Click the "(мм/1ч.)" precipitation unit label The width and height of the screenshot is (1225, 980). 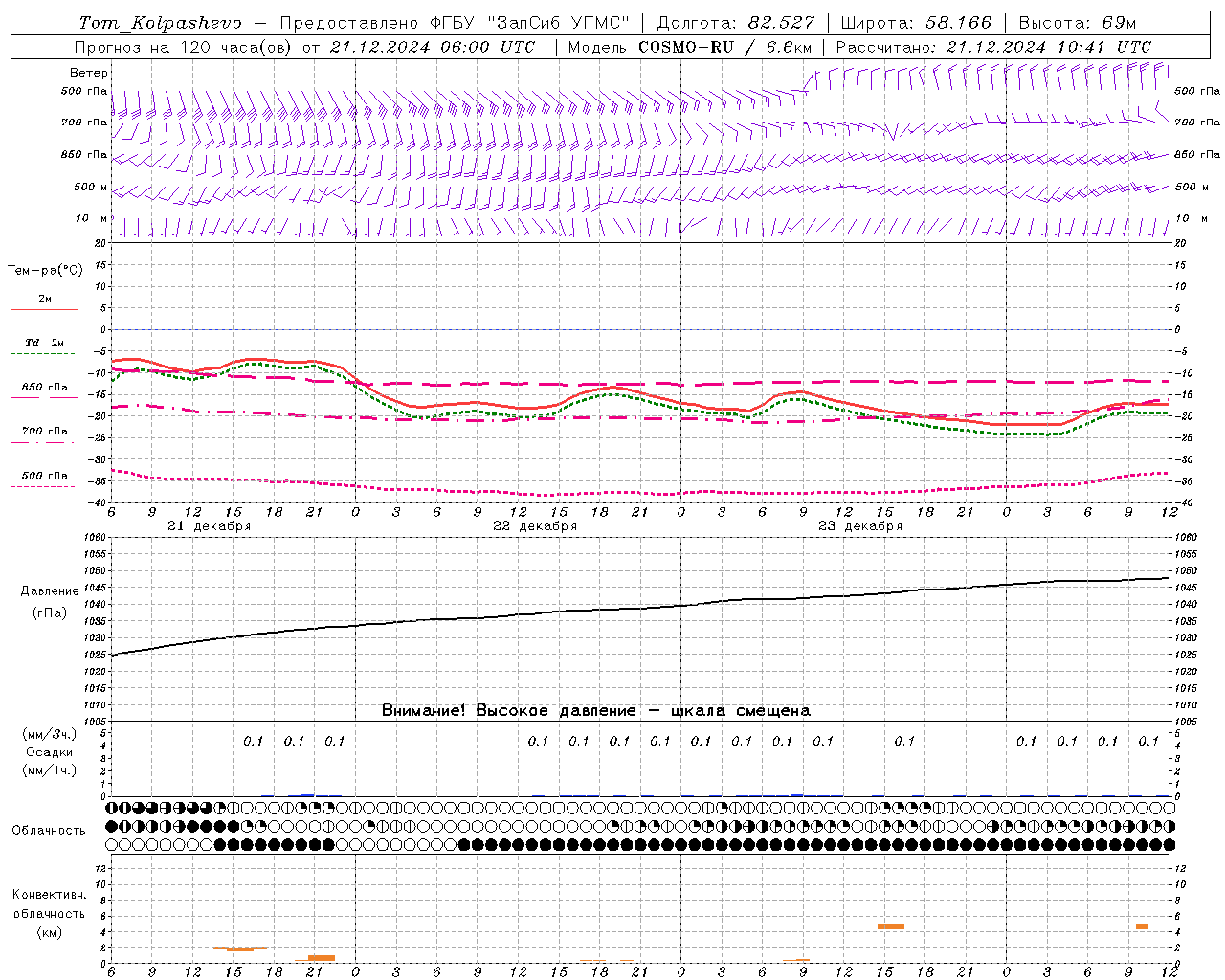click(x=50, y=770)
